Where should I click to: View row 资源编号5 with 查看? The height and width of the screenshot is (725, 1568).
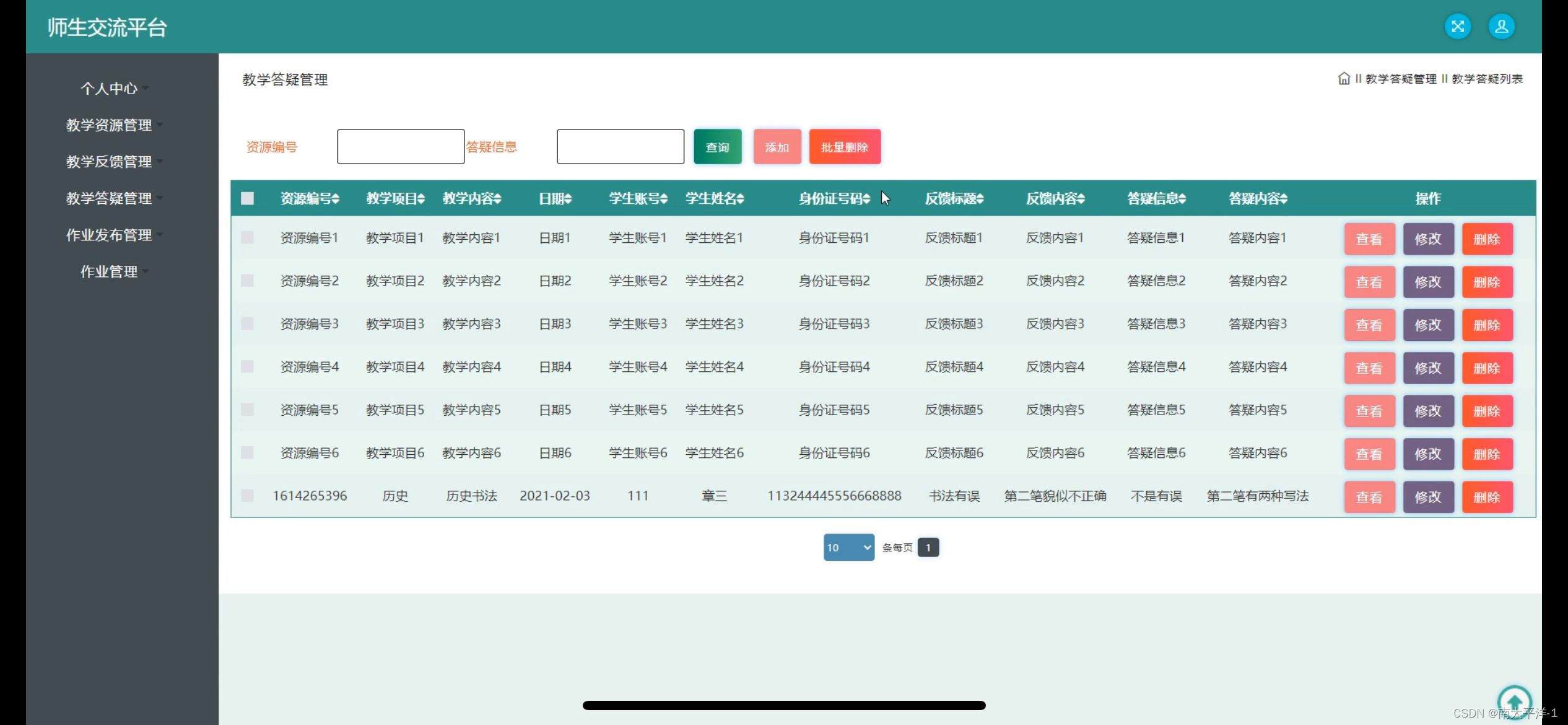(1369, 411)
